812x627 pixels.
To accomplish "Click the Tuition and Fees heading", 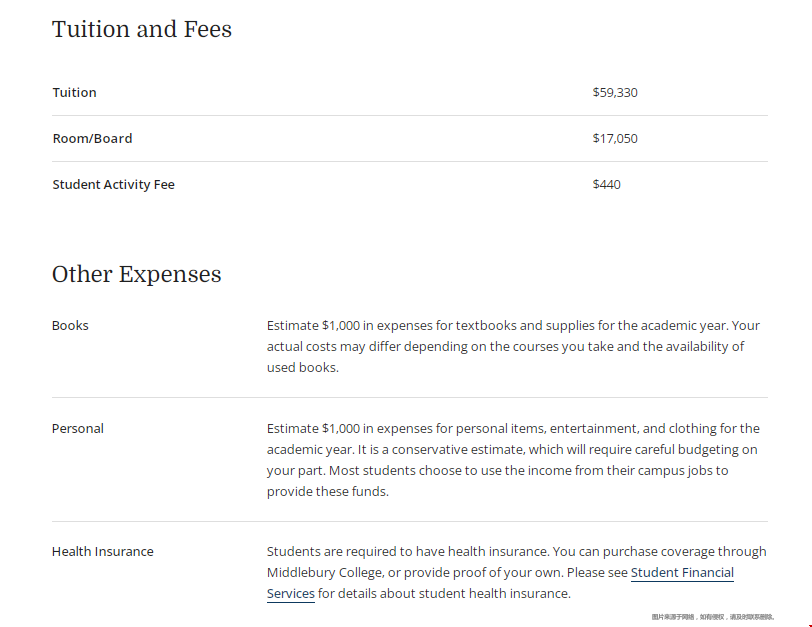I will pyautogui.click(x=142, y=29).
